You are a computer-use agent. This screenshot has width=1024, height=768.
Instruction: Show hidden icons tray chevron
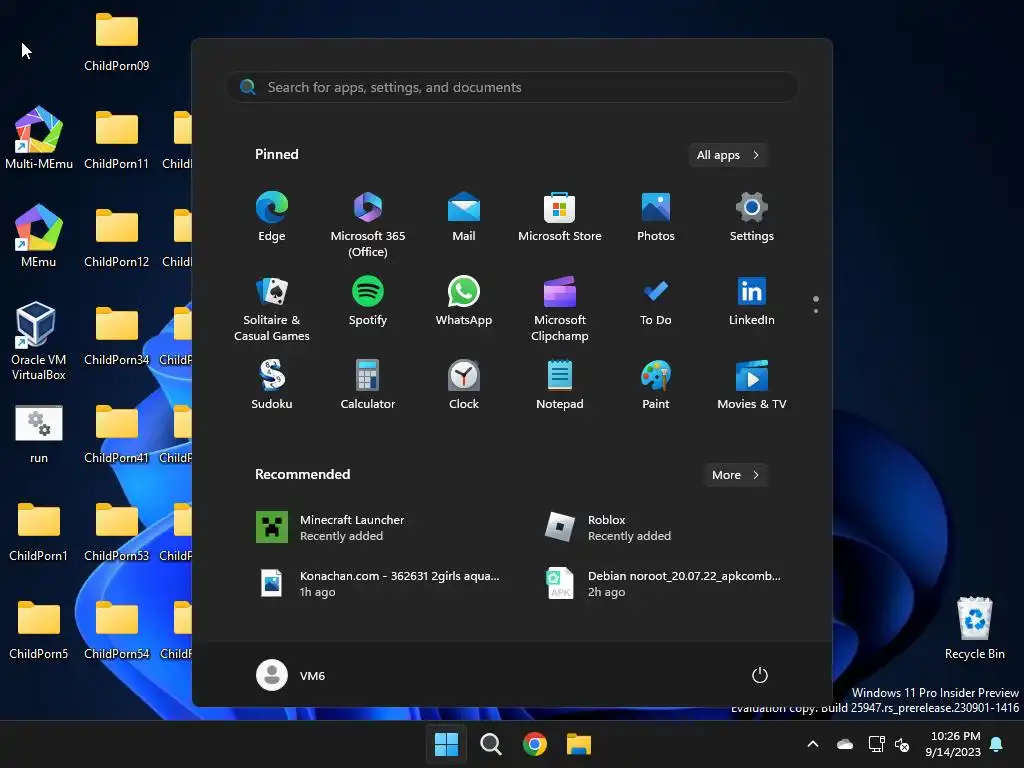coord(813,744)
